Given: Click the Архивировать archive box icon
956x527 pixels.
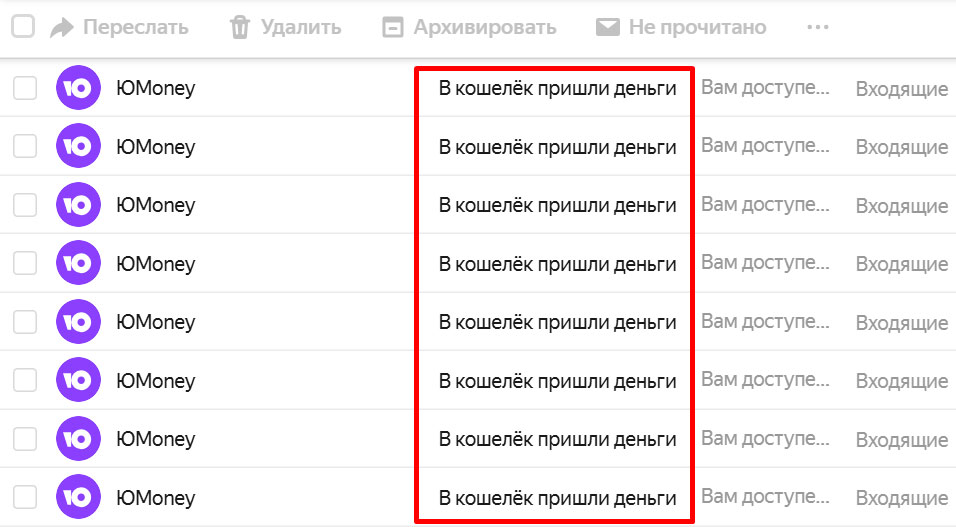Looking at the screenshot, I should pos(393,27).
